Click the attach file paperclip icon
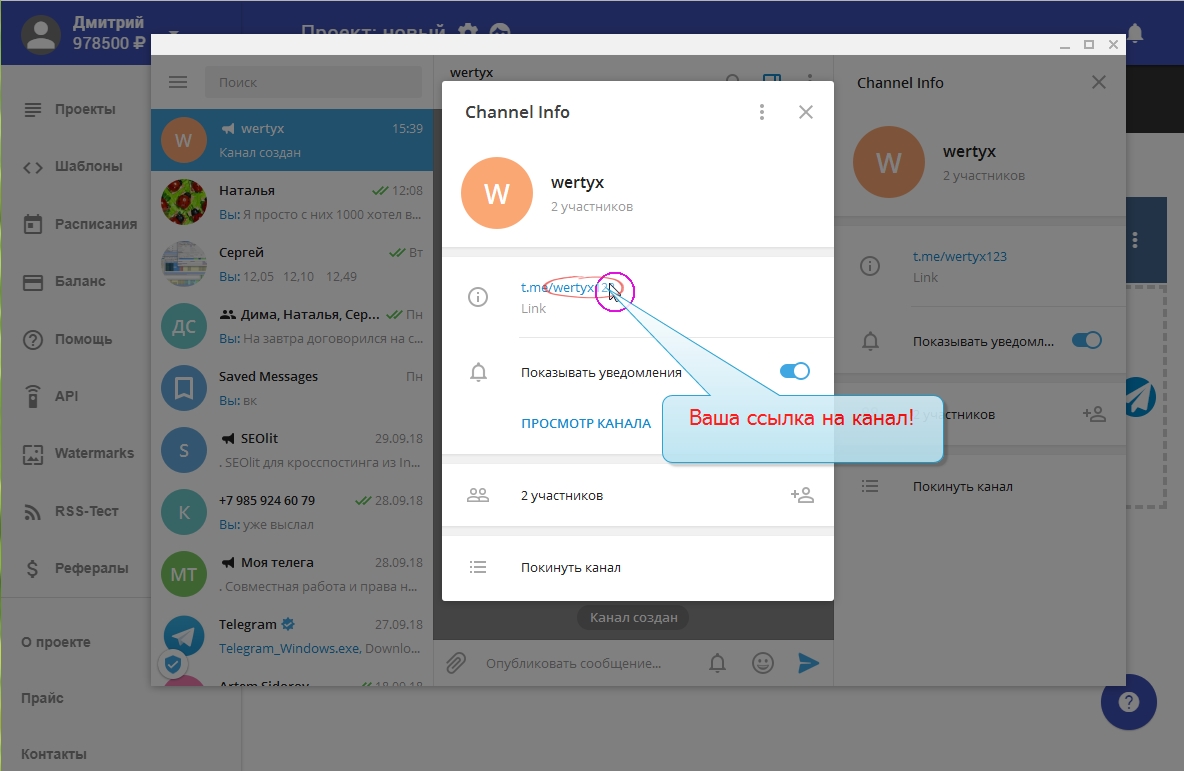The height and width of the screenshot is (771, 1184). 456,663
